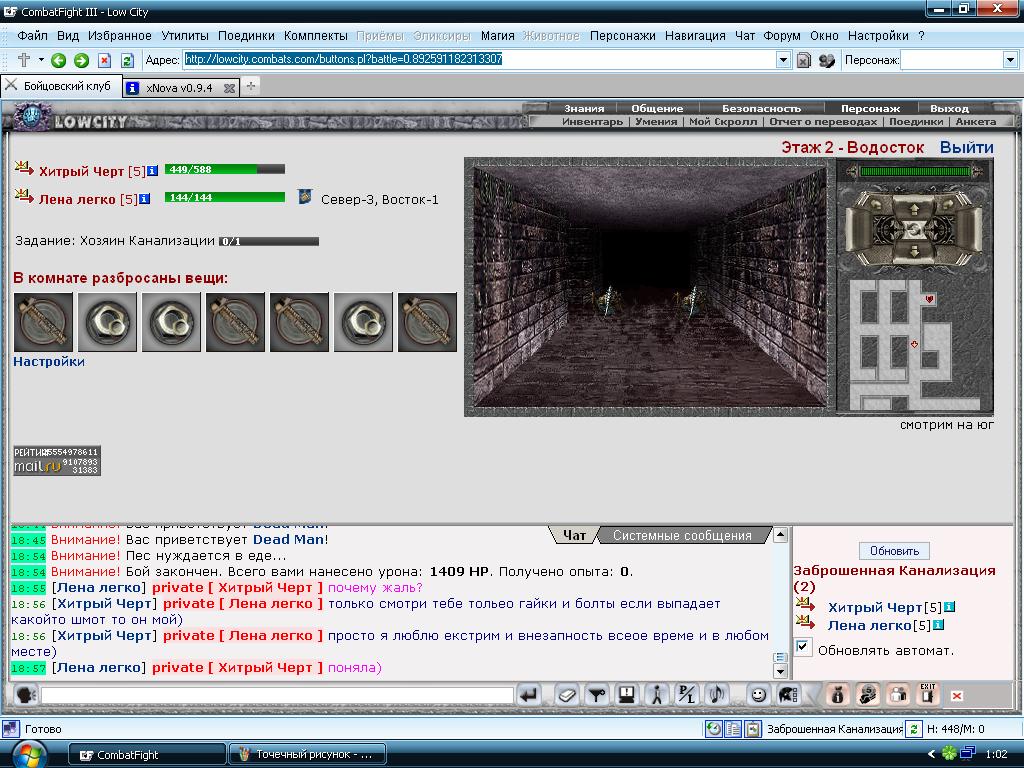Click the Выйти link near the dungeon title
The height and width of the screenshot is (768, 1024).
pos(967,148)
